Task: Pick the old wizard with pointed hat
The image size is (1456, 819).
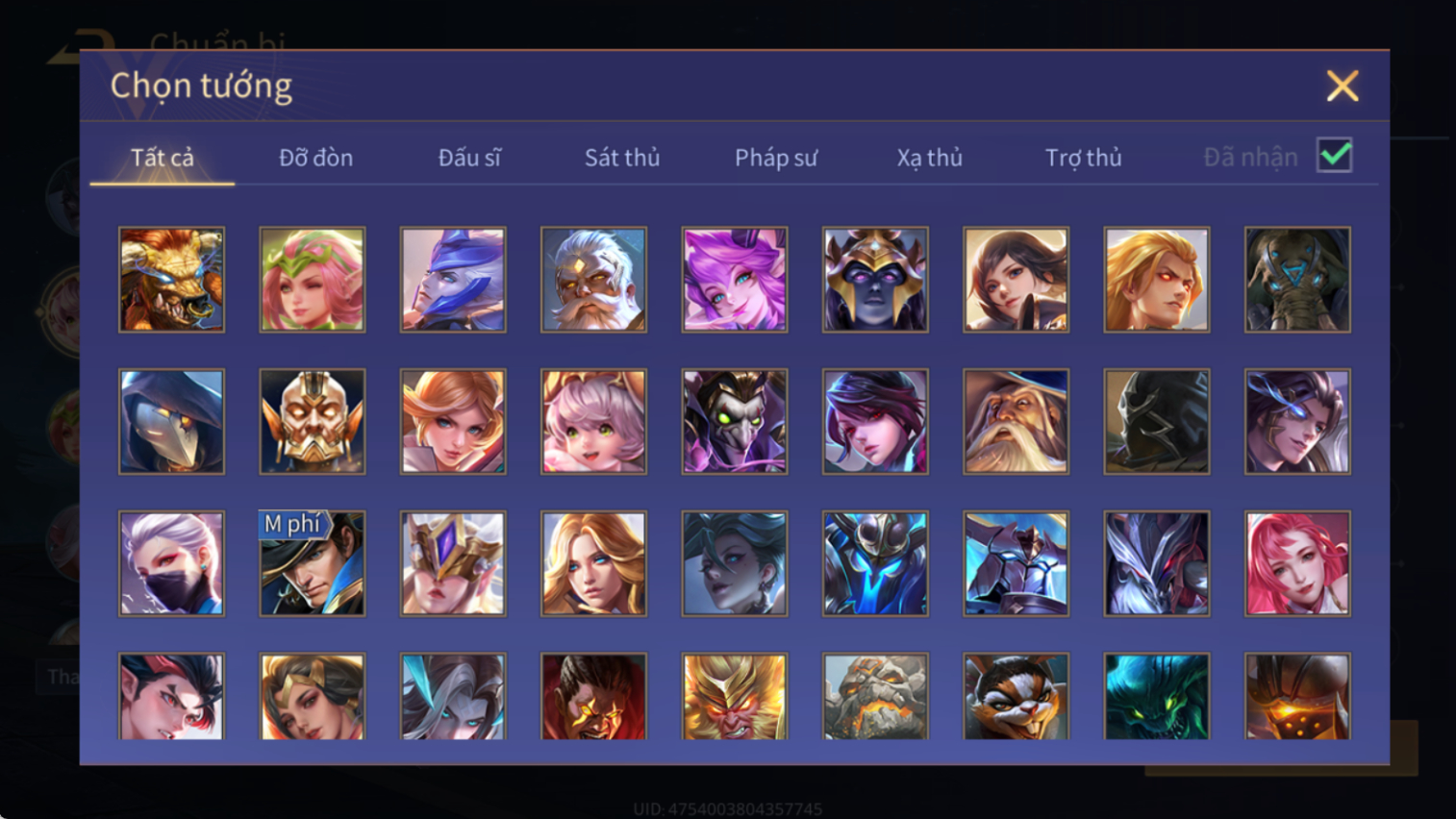Action: [1016, 421]
